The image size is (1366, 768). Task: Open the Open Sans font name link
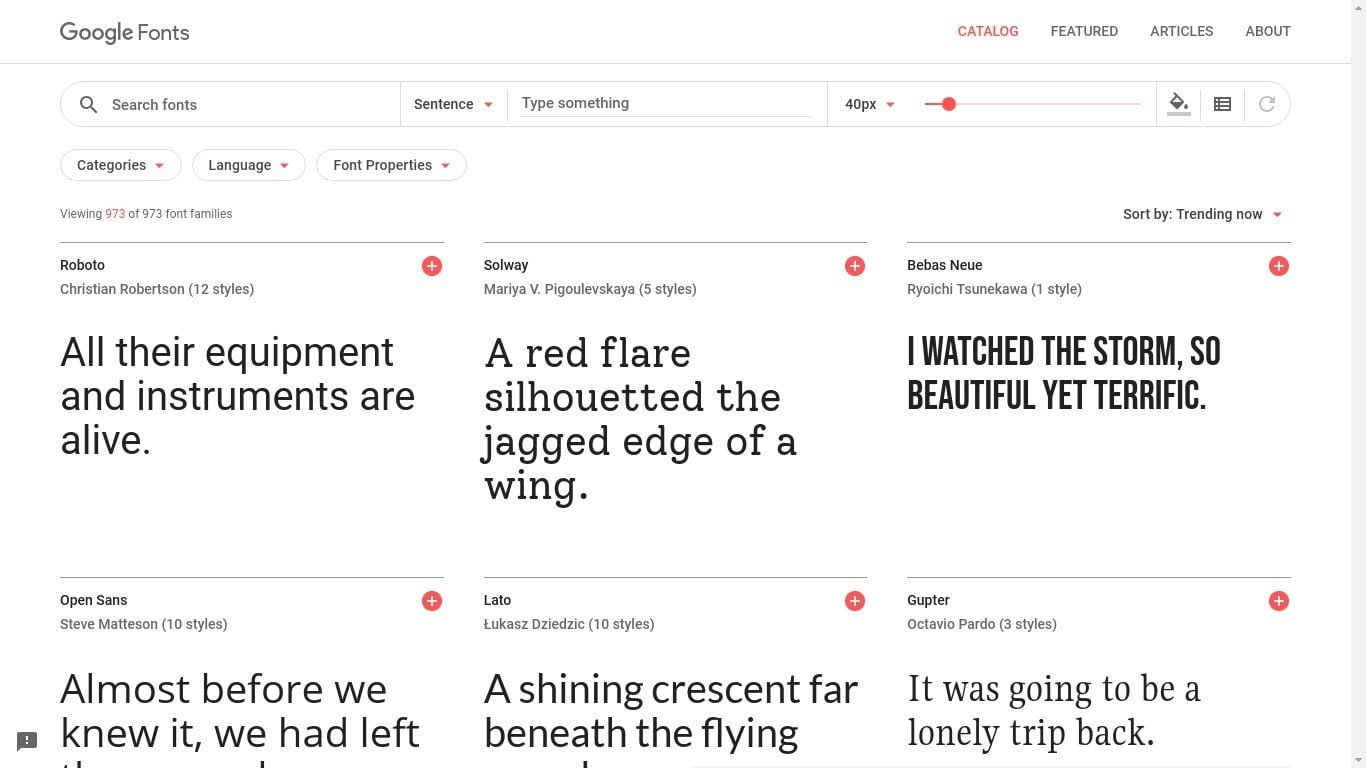[x=93, y=600]
